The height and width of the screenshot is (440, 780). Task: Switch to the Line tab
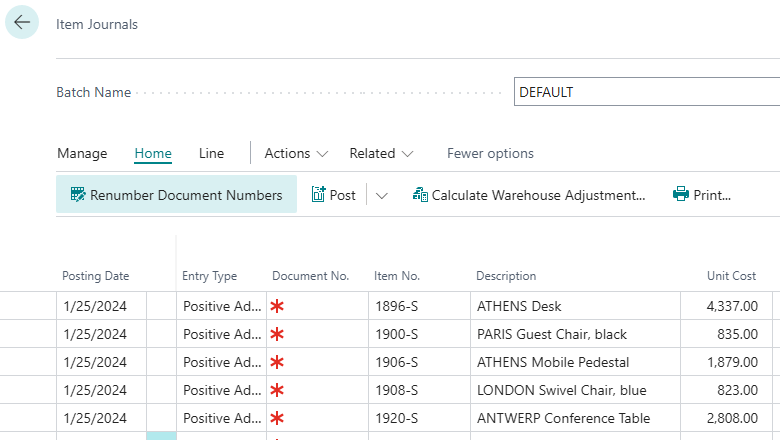(x=211, y=153)
